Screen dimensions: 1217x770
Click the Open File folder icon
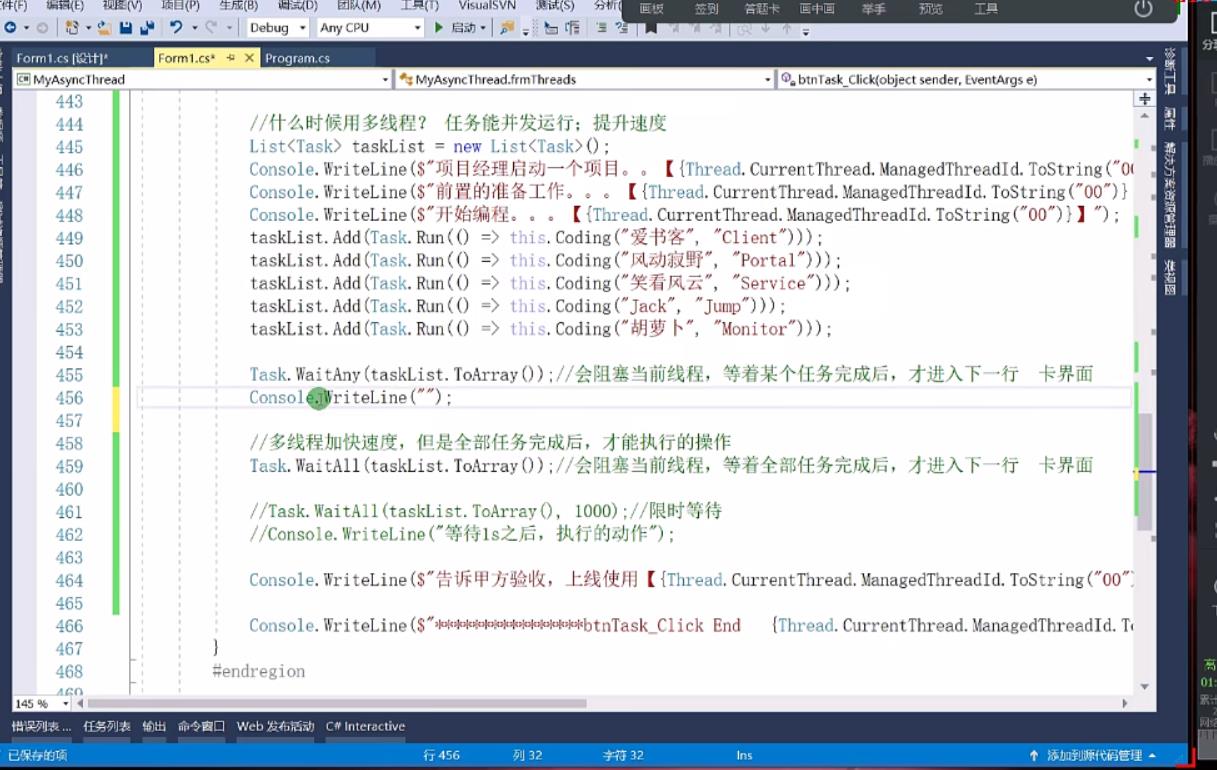pyautogui.click(x=103, y=28)
